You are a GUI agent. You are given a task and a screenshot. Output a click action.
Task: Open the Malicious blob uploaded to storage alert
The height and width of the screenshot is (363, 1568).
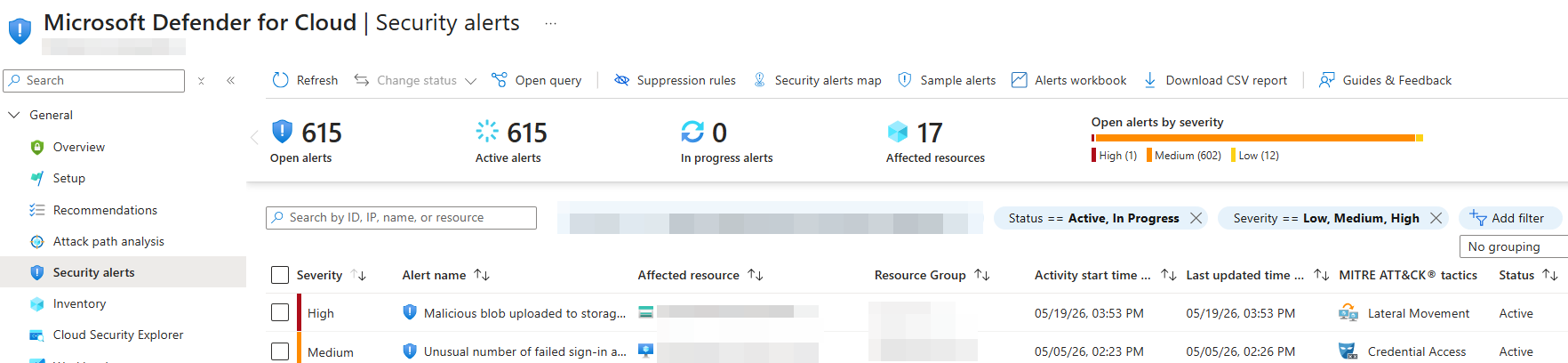pos(524,313)
